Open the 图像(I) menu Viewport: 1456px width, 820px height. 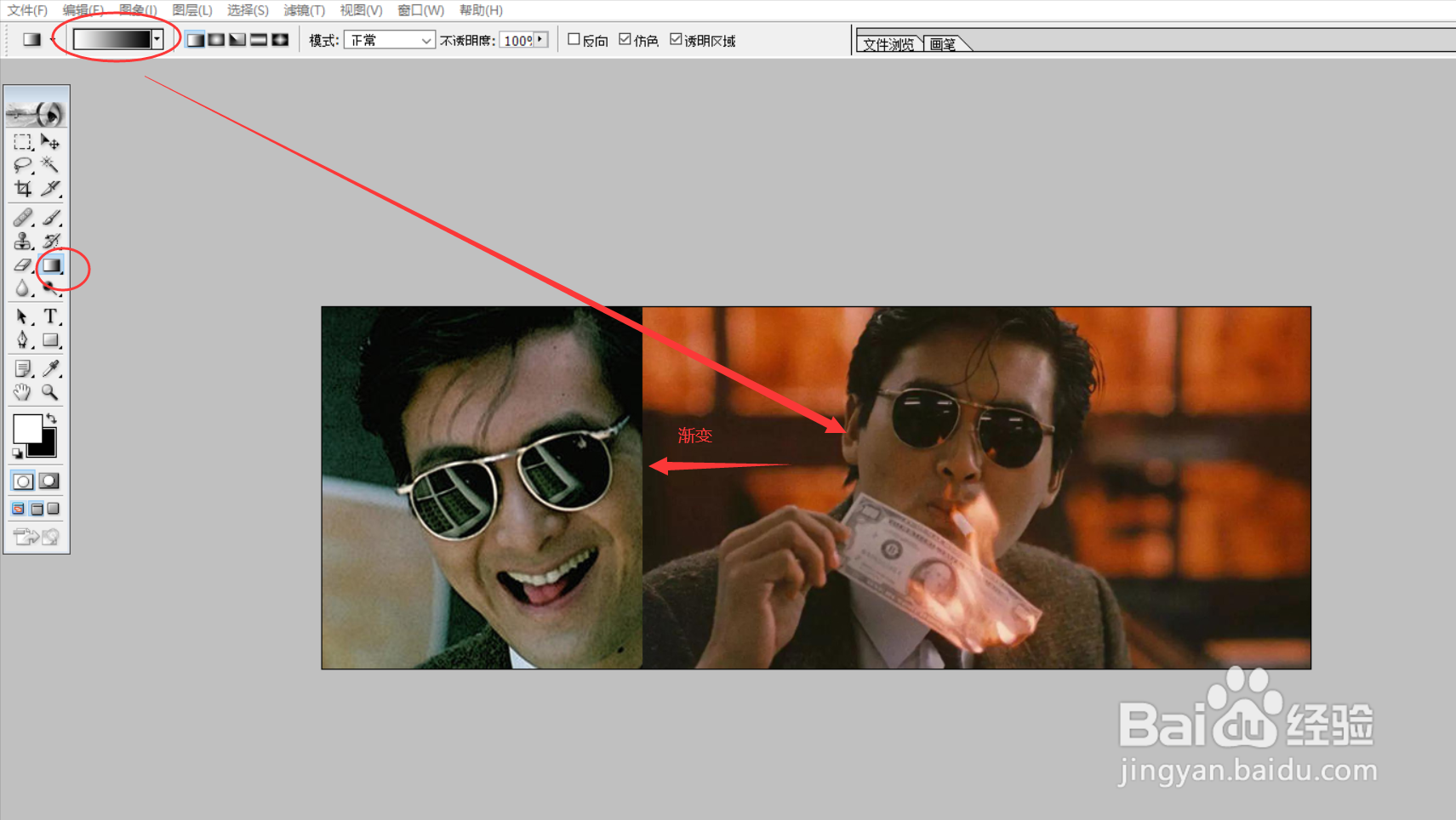click(138, 10)
